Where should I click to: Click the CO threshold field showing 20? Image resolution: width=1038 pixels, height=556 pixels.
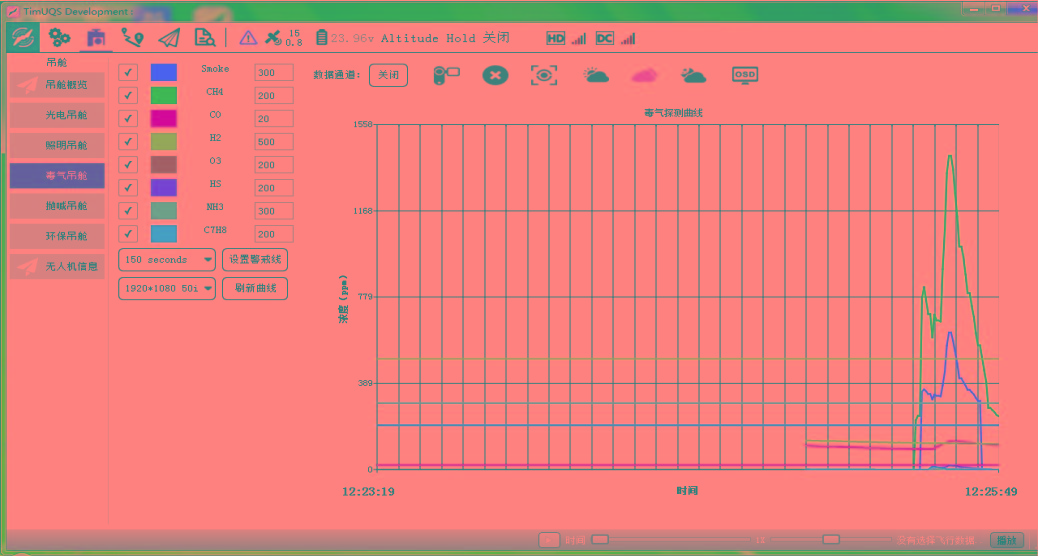click(274, 118)
